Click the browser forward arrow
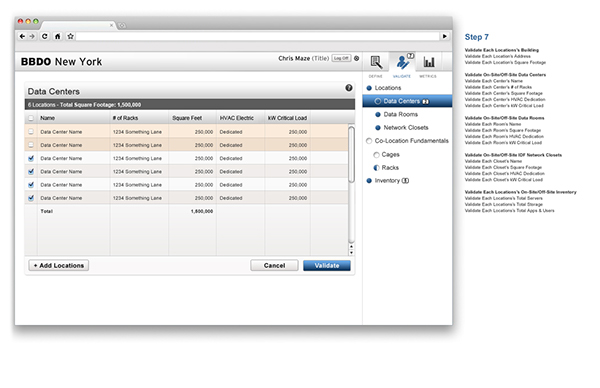Image resolution: width=600 pixels, height=388 pixels. click(32, 36)
